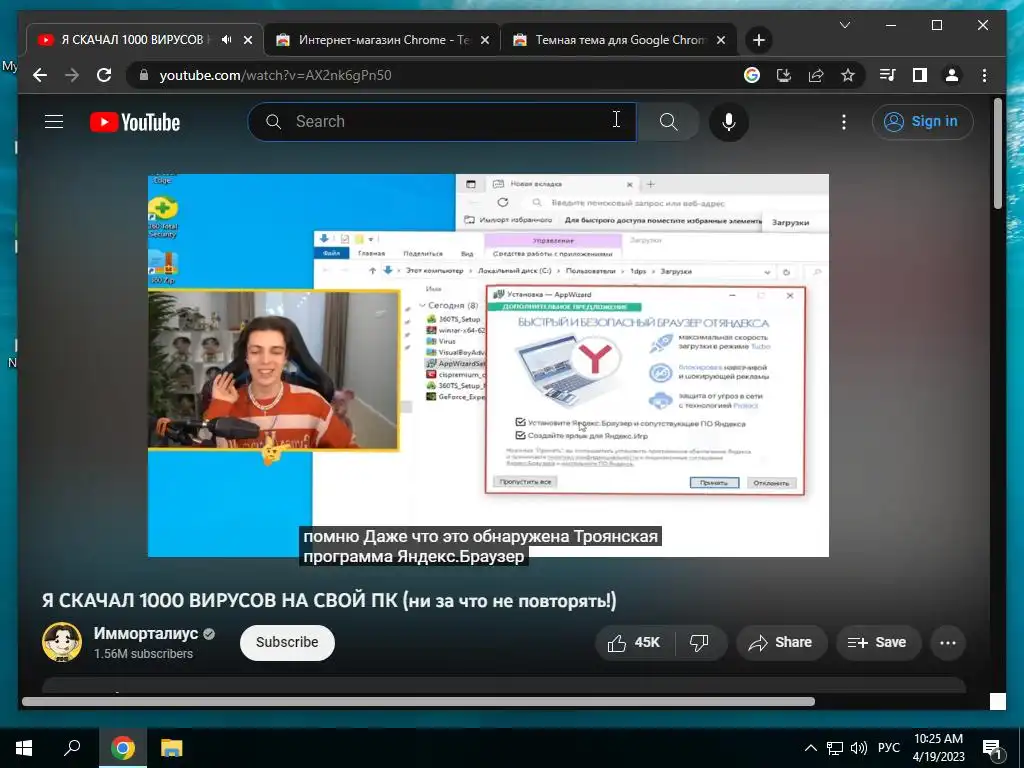The width and height of the screenshot is (1024, 768).
Task: Switch input language РУС indicator
Action: pyautogui.click(x=889, y=748)
